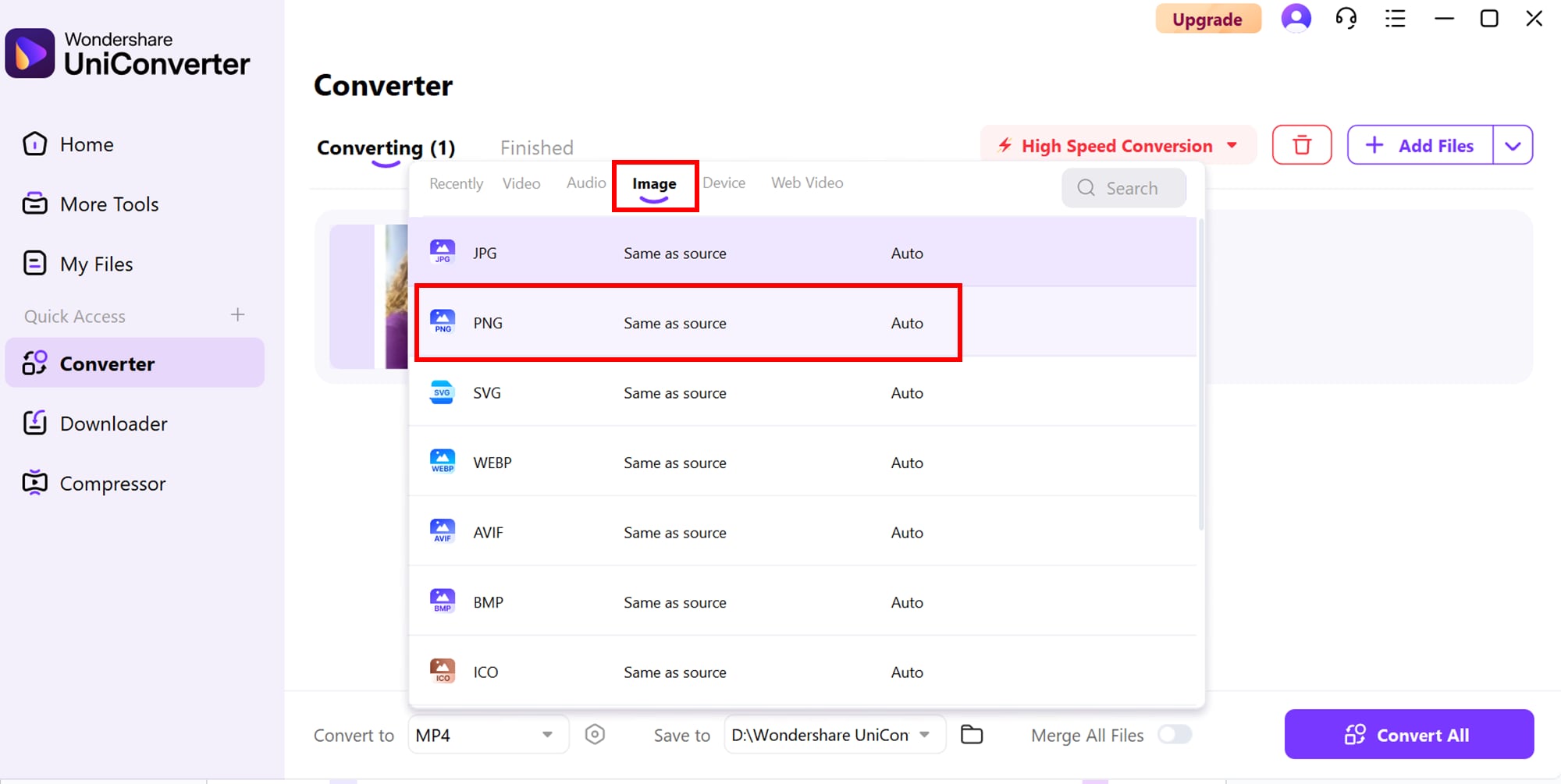Choose ICO Same as source format
Screen dimensions: 1561x784
802,671
